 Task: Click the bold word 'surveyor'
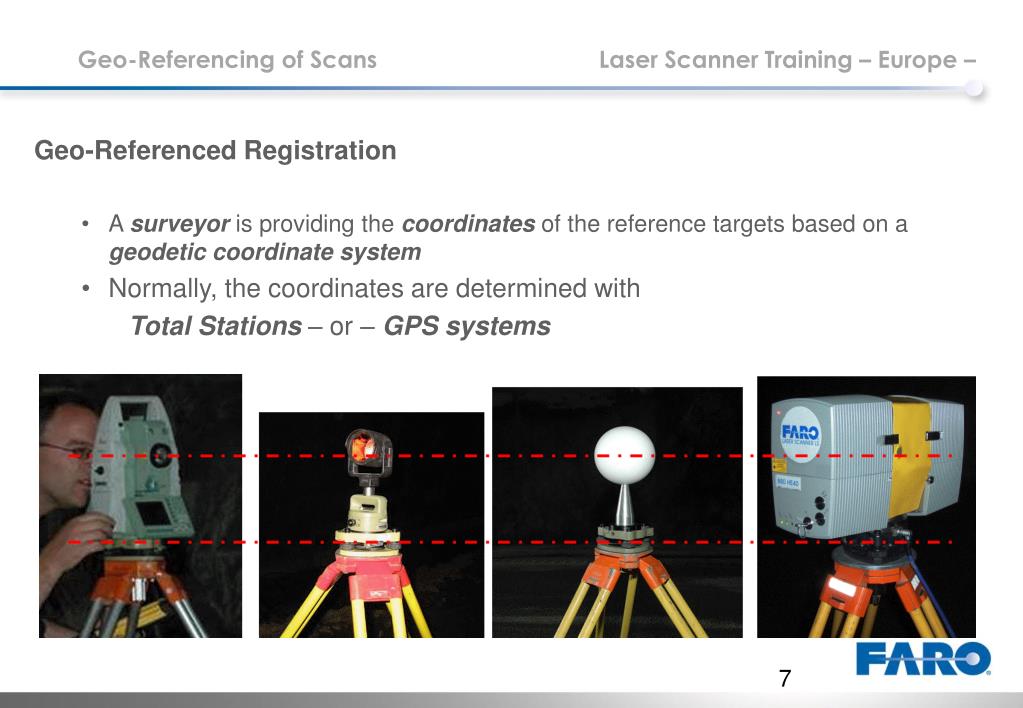[180, 224]
